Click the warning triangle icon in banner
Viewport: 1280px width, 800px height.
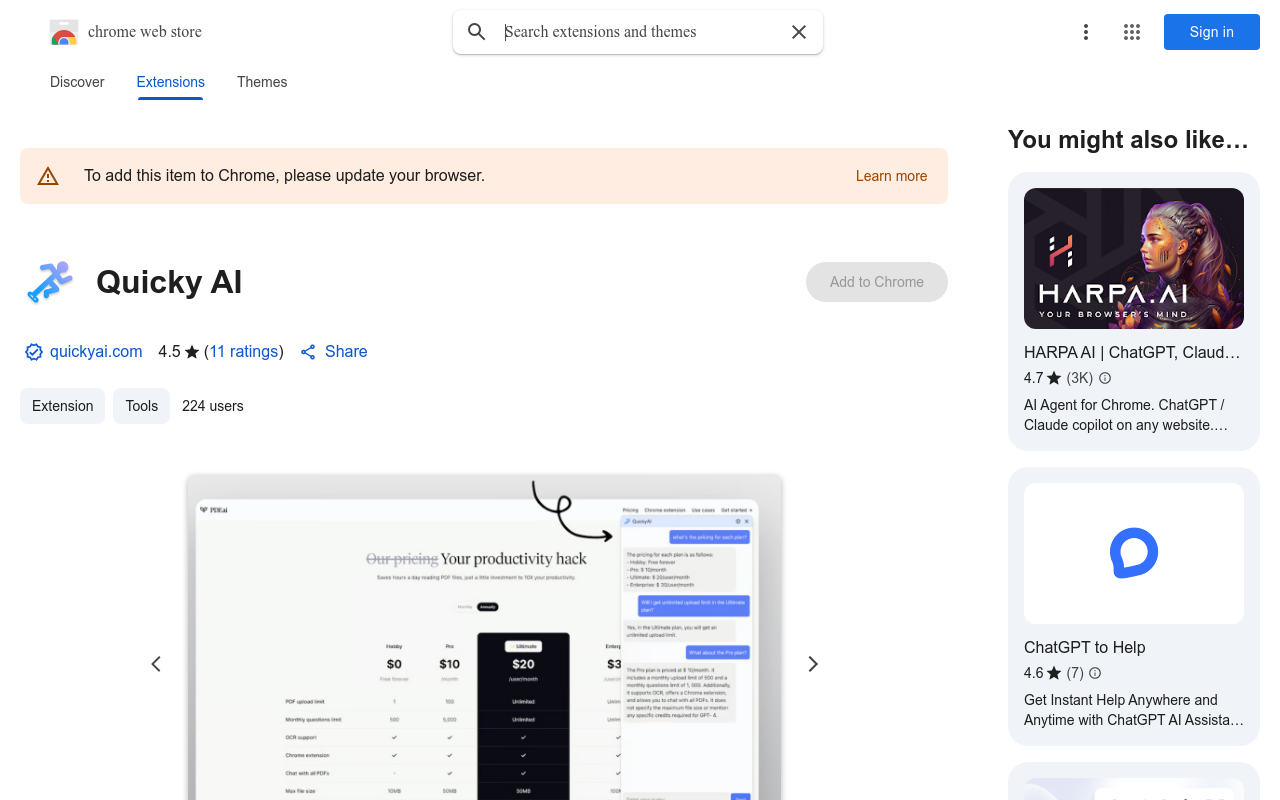(x=48, y=176)
